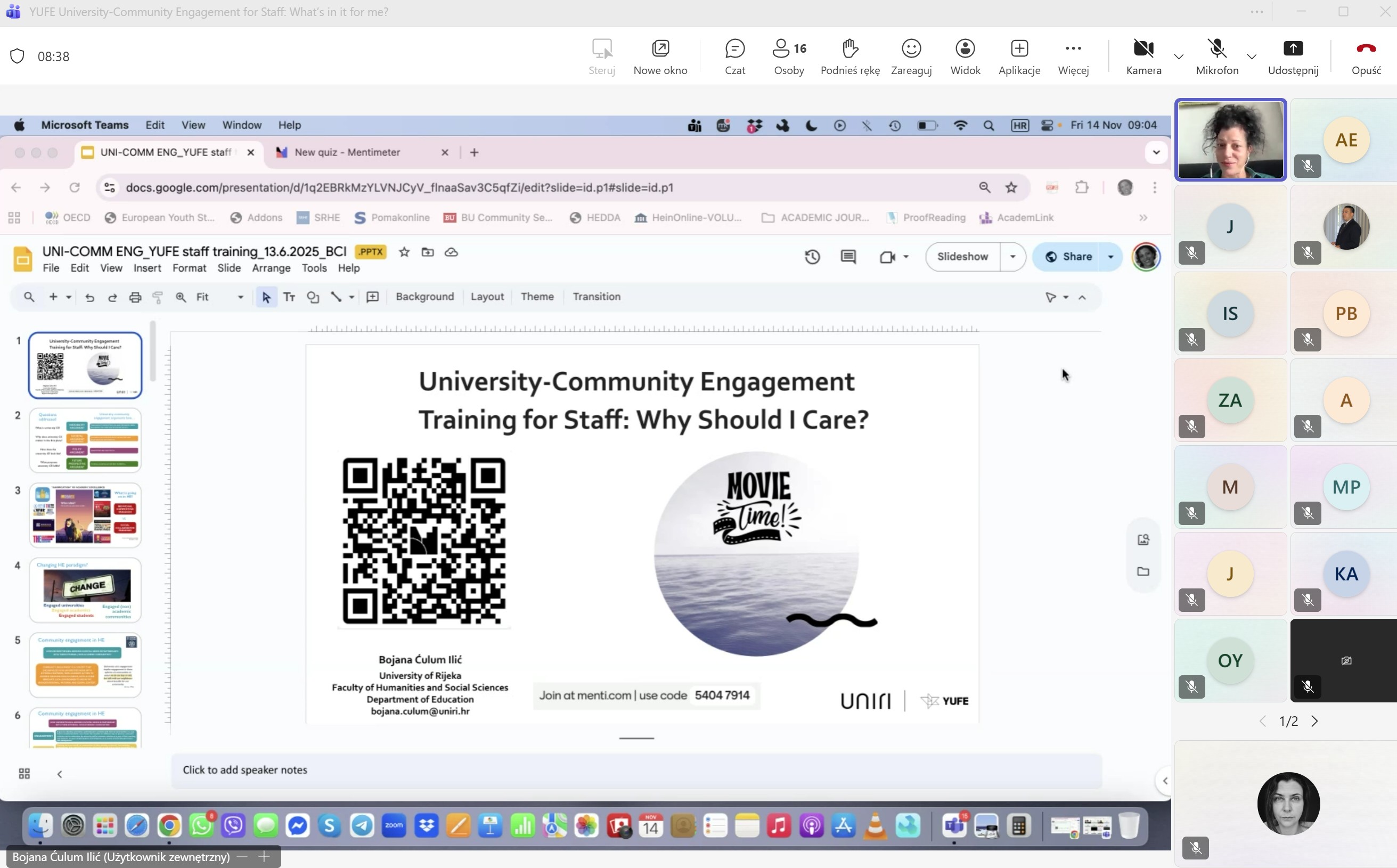Click the Share button in Slides
1397x868 pixels.
(x=1068, y=257)
